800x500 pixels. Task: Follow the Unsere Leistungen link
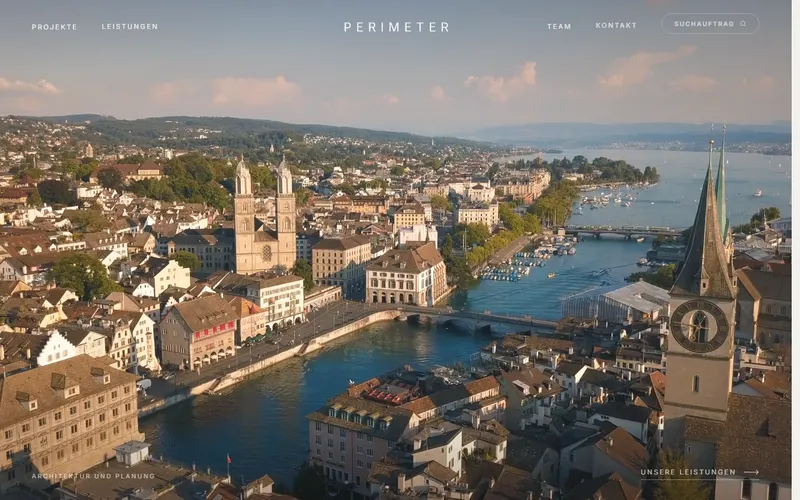tap(699, 472)
